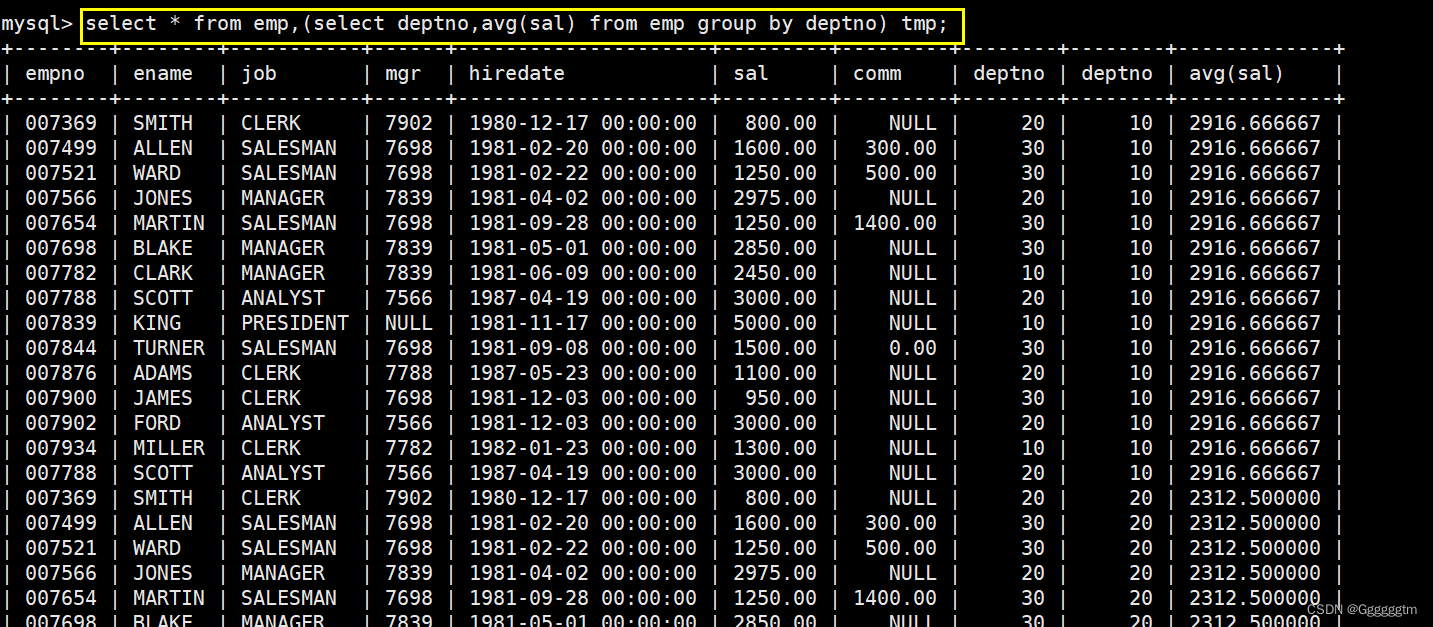Click the ename cell ADAMS
Screen dimensions: 1433x627
click(163, 373)
